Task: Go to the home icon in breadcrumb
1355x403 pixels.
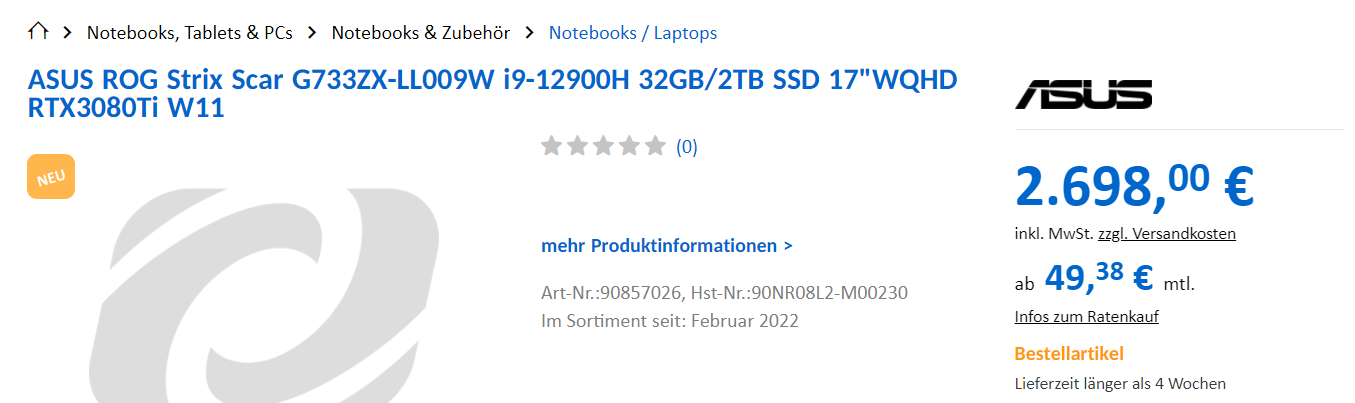Action: (38, 32)
